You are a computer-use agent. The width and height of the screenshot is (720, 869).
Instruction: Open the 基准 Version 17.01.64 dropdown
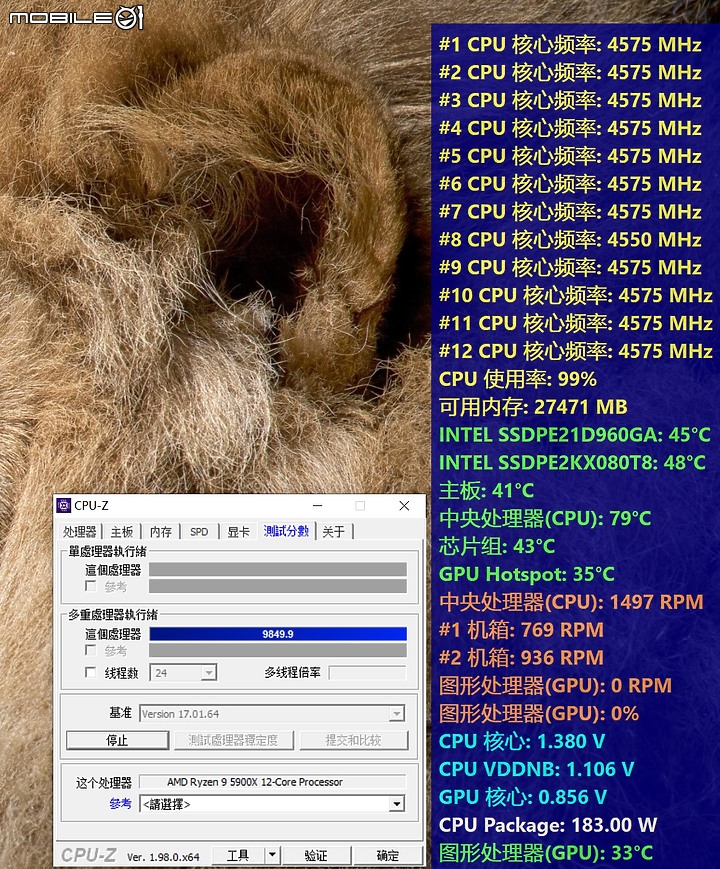[272, 714]
